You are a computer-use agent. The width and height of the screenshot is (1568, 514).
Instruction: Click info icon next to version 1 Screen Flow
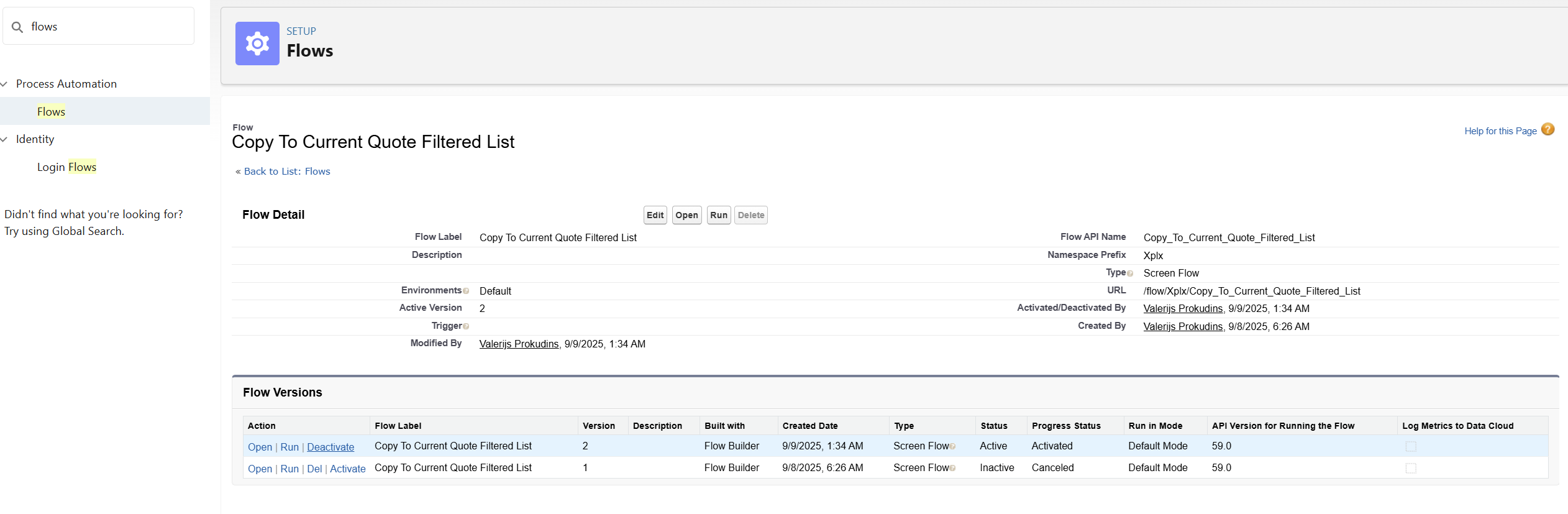952,468
